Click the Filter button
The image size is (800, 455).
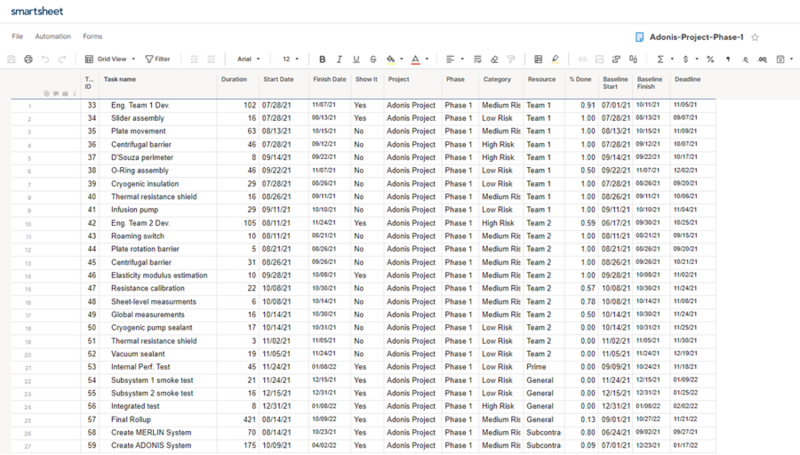point(158,59)
